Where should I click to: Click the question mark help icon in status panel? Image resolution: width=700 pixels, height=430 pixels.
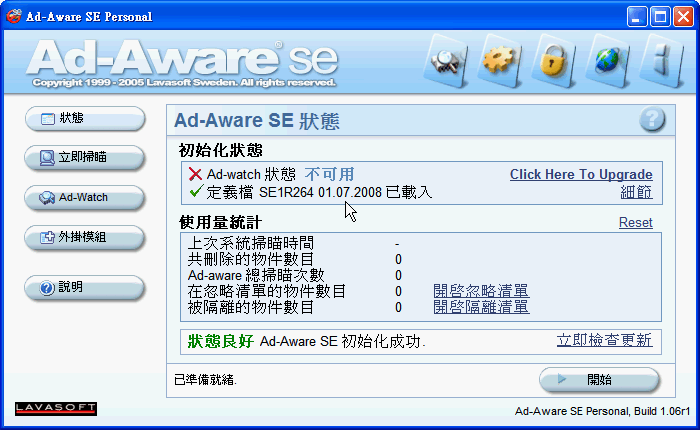[652, 119]
